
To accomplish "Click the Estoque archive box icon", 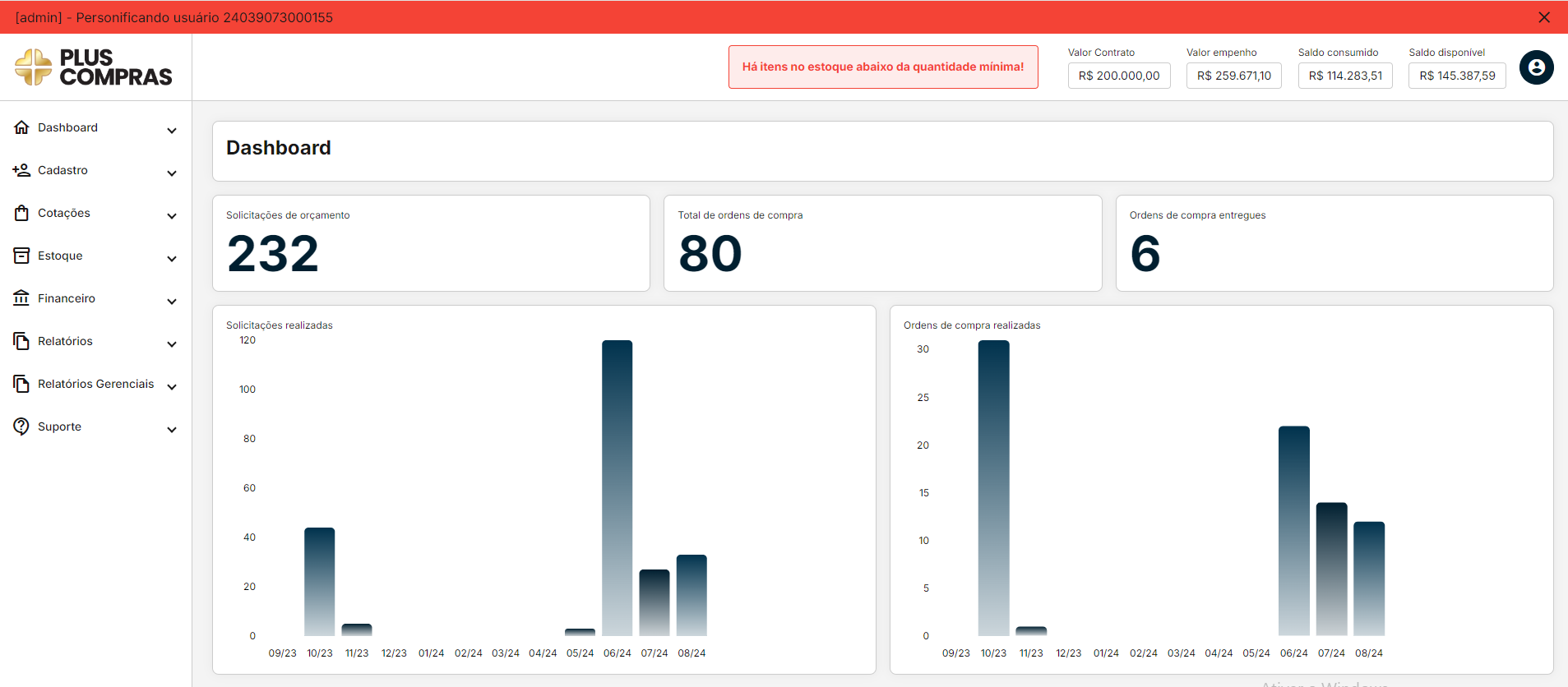I will (21, 256).
